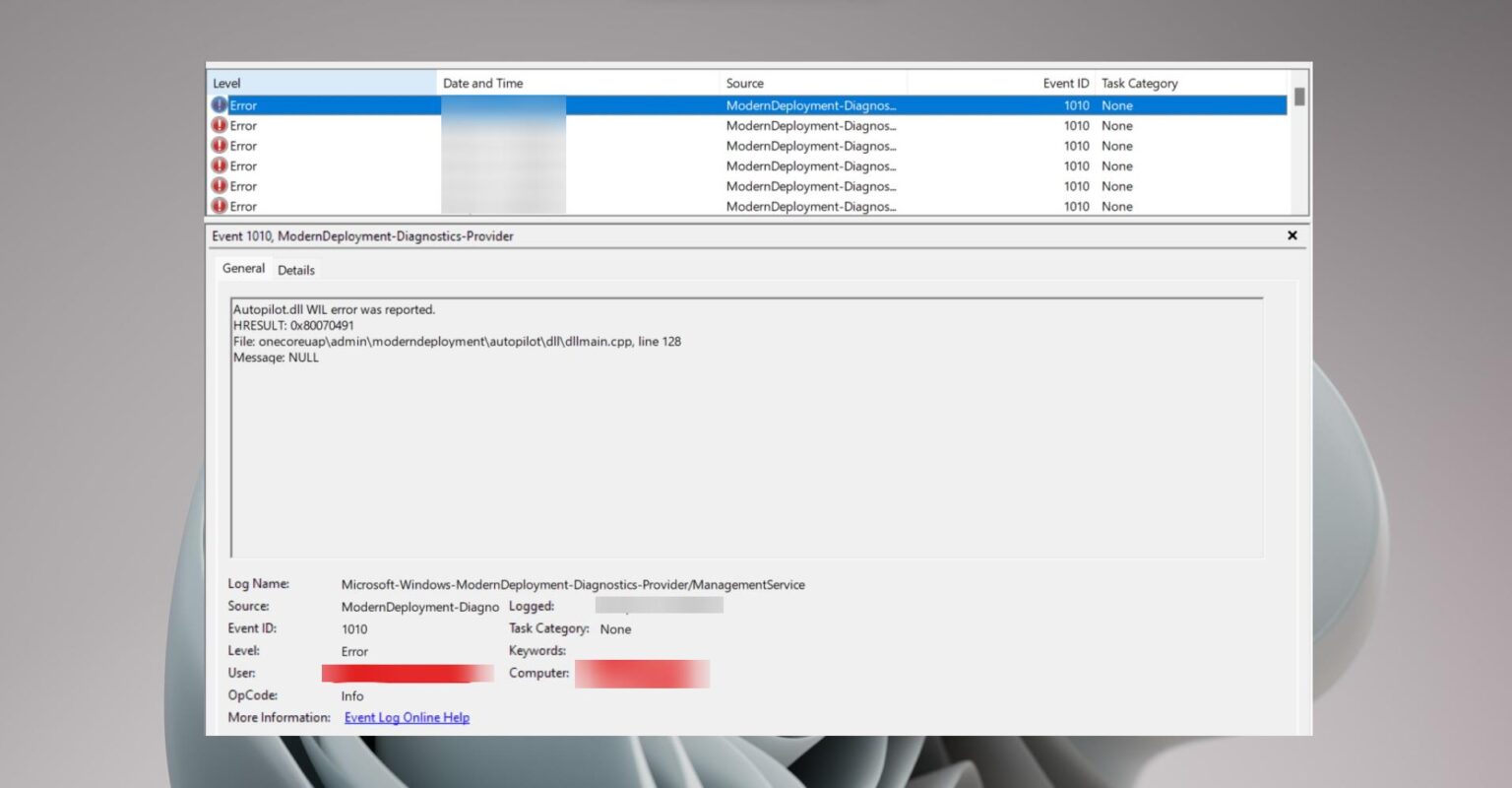Click the error icon of the bottom-most event row
Viewport: 1512px width, 788px height.
(220, 206)
